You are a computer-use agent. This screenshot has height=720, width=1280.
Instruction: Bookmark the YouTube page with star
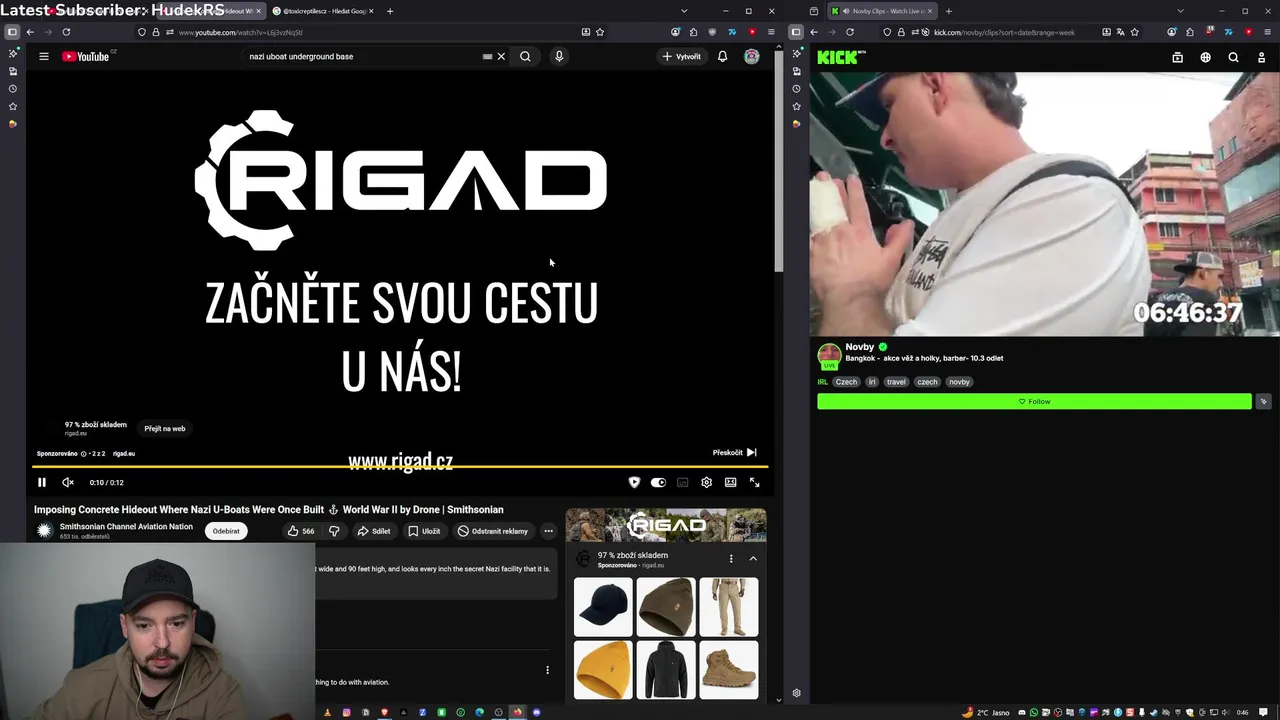point(600,32)
